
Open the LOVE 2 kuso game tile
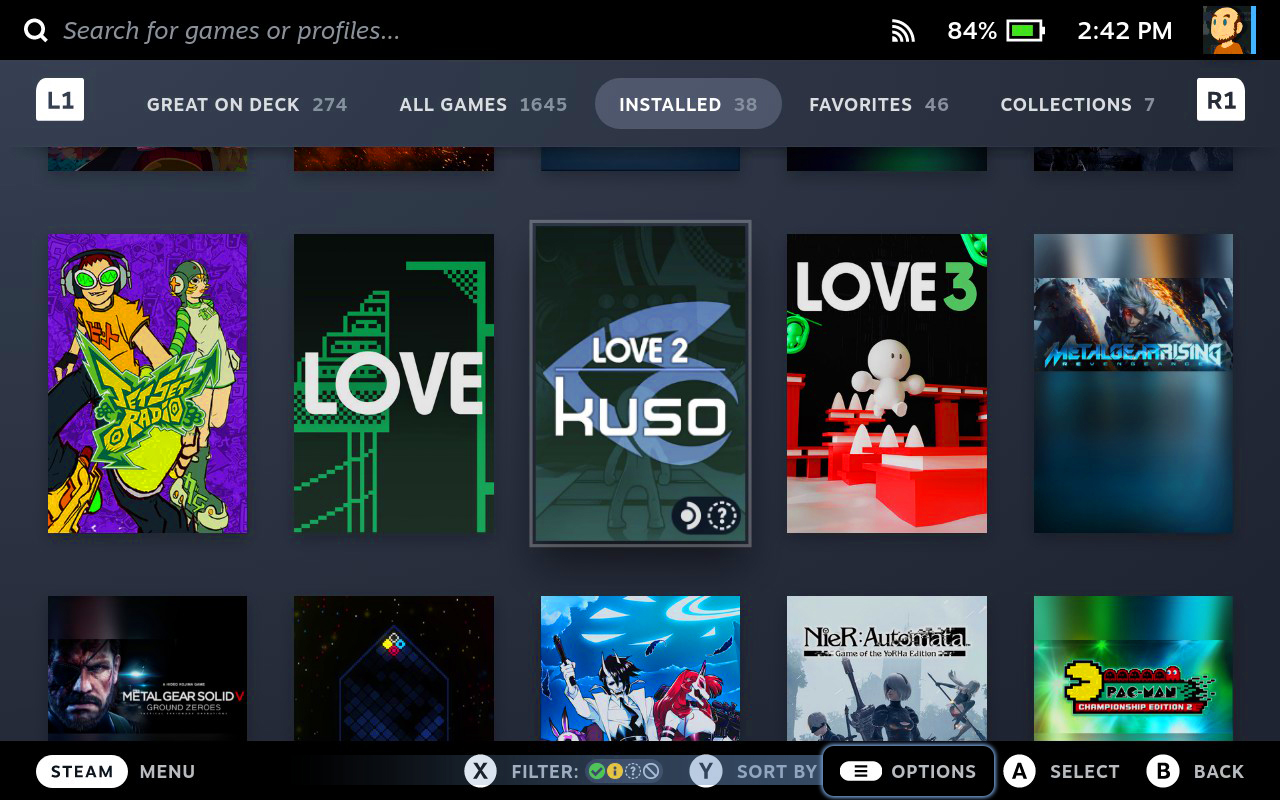click(640, 383)
